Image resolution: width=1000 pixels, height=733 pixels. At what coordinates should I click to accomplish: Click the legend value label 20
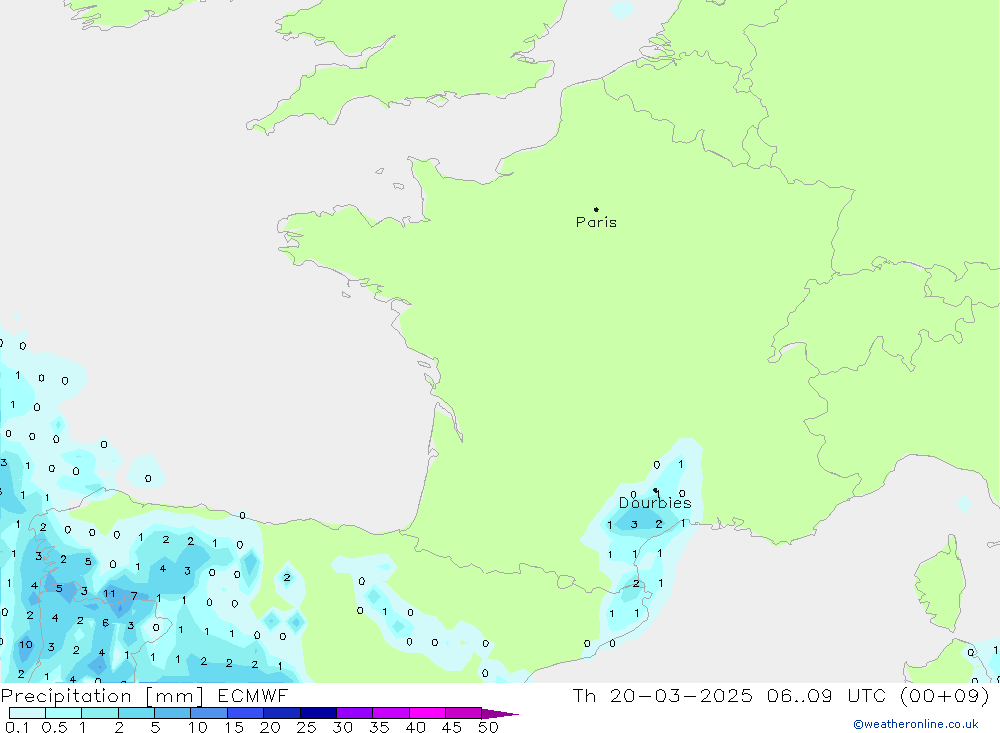point(270,727)
